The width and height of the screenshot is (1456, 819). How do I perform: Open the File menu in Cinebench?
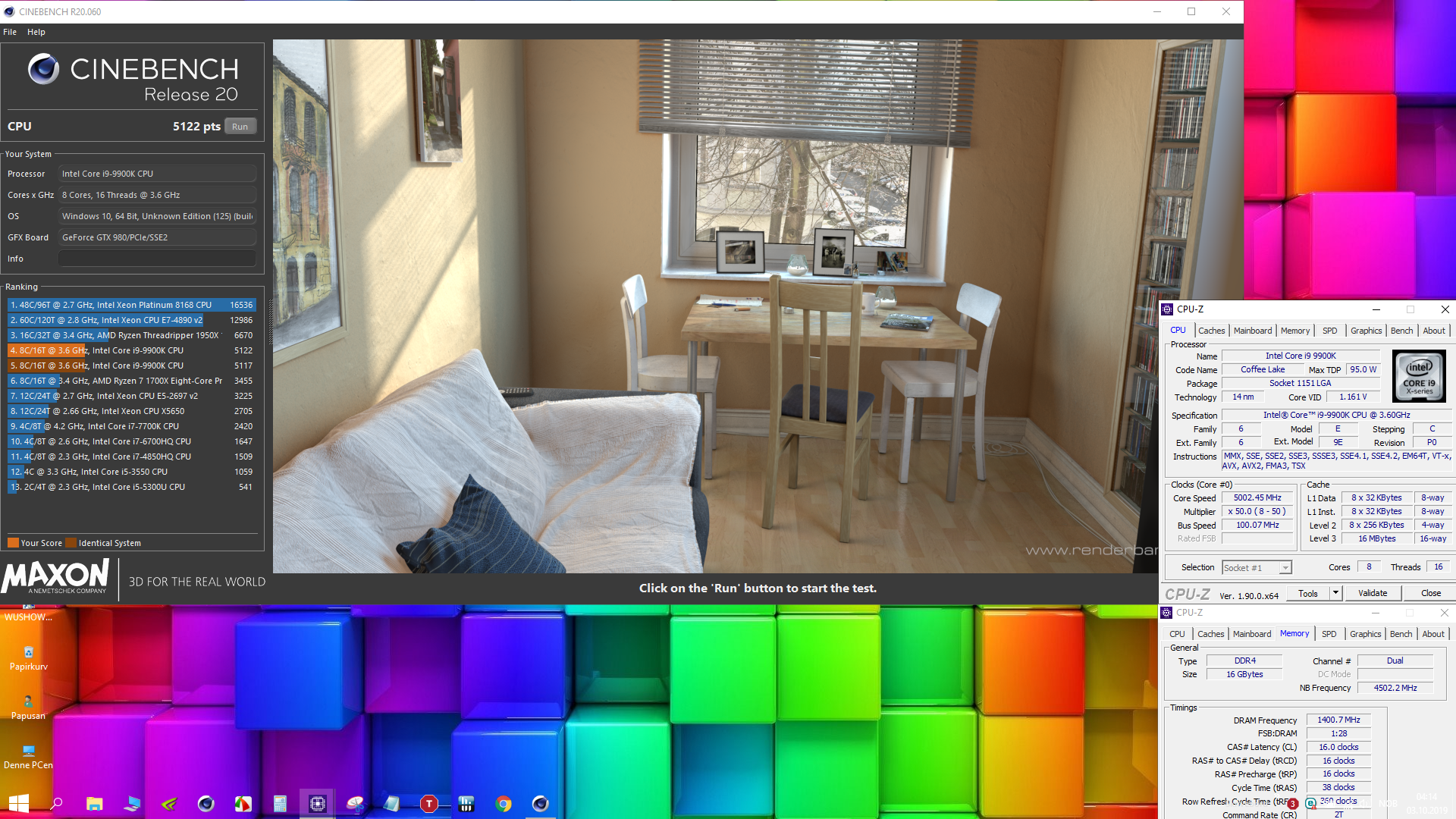point(10,32)
